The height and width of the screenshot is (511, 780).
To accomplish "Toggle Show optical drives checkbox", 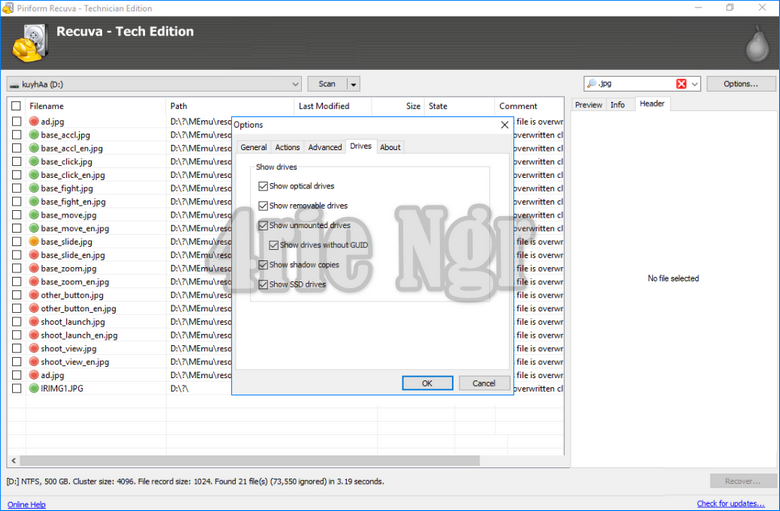I will (263, 186).
